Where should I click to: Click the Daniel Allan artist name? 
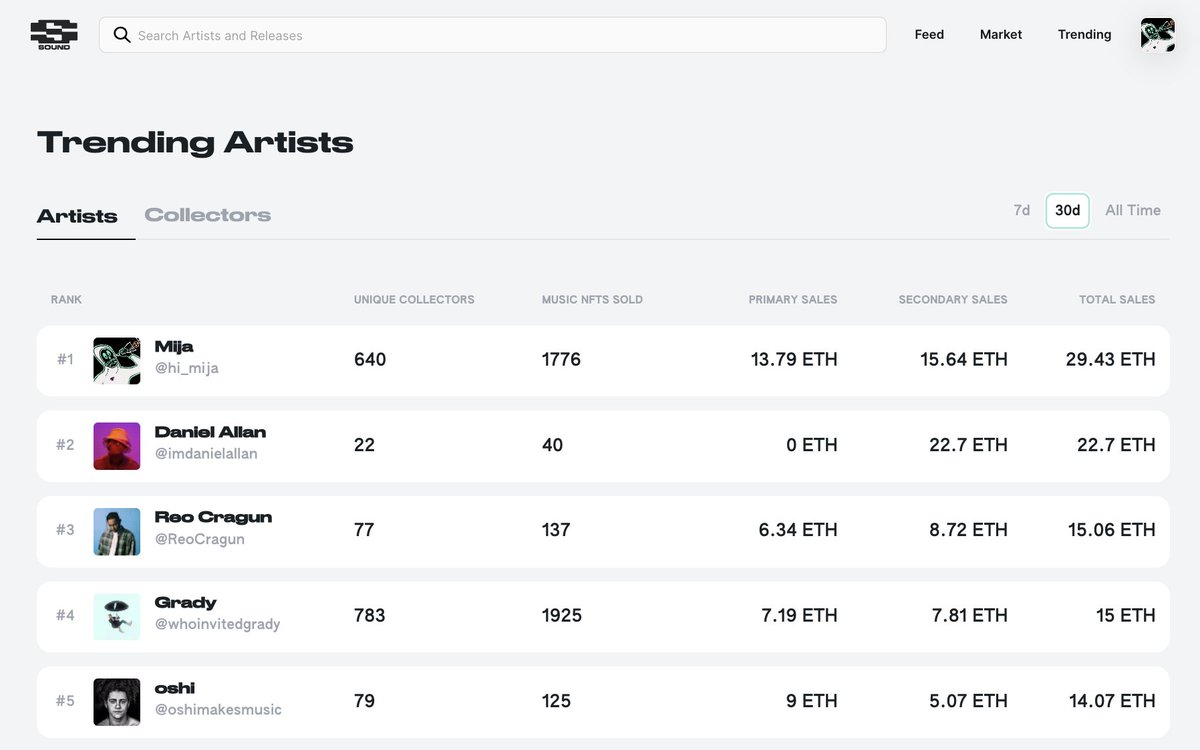point(210,432)
